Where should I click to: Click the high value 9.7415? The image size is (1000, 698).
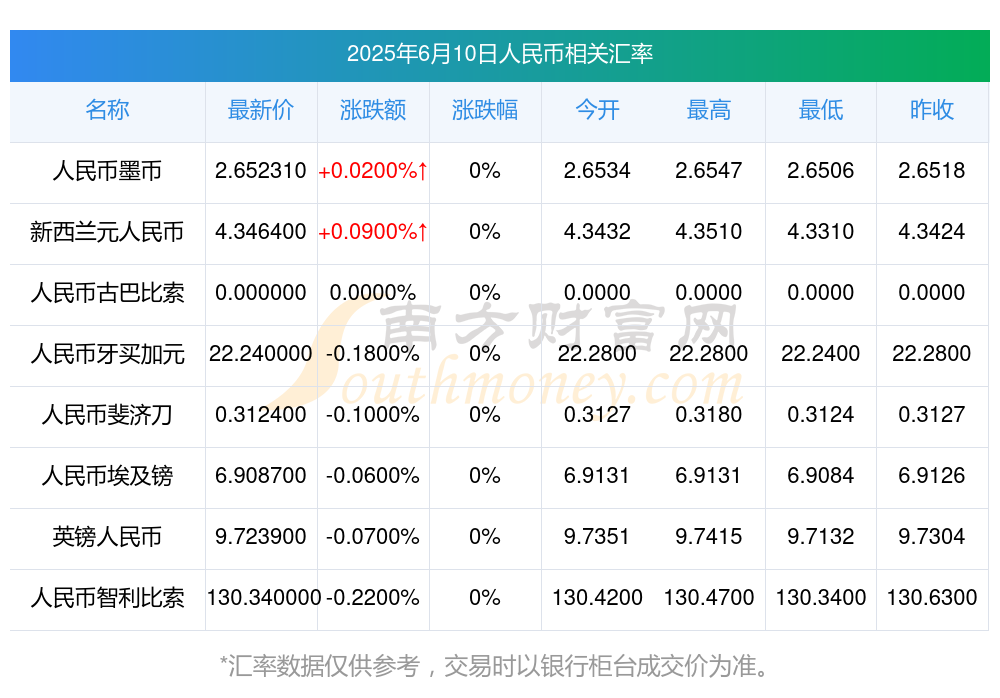709,536
